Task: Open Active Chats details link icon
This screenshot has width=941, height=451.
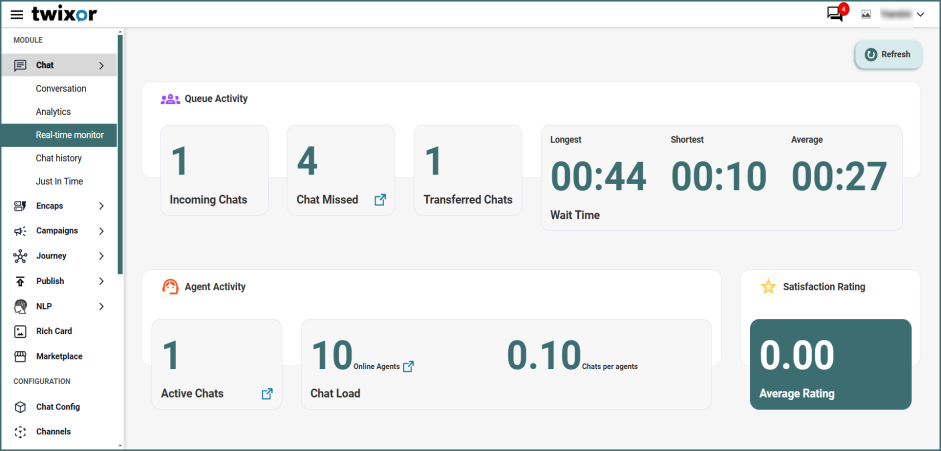Action: (x=267, y=394)
